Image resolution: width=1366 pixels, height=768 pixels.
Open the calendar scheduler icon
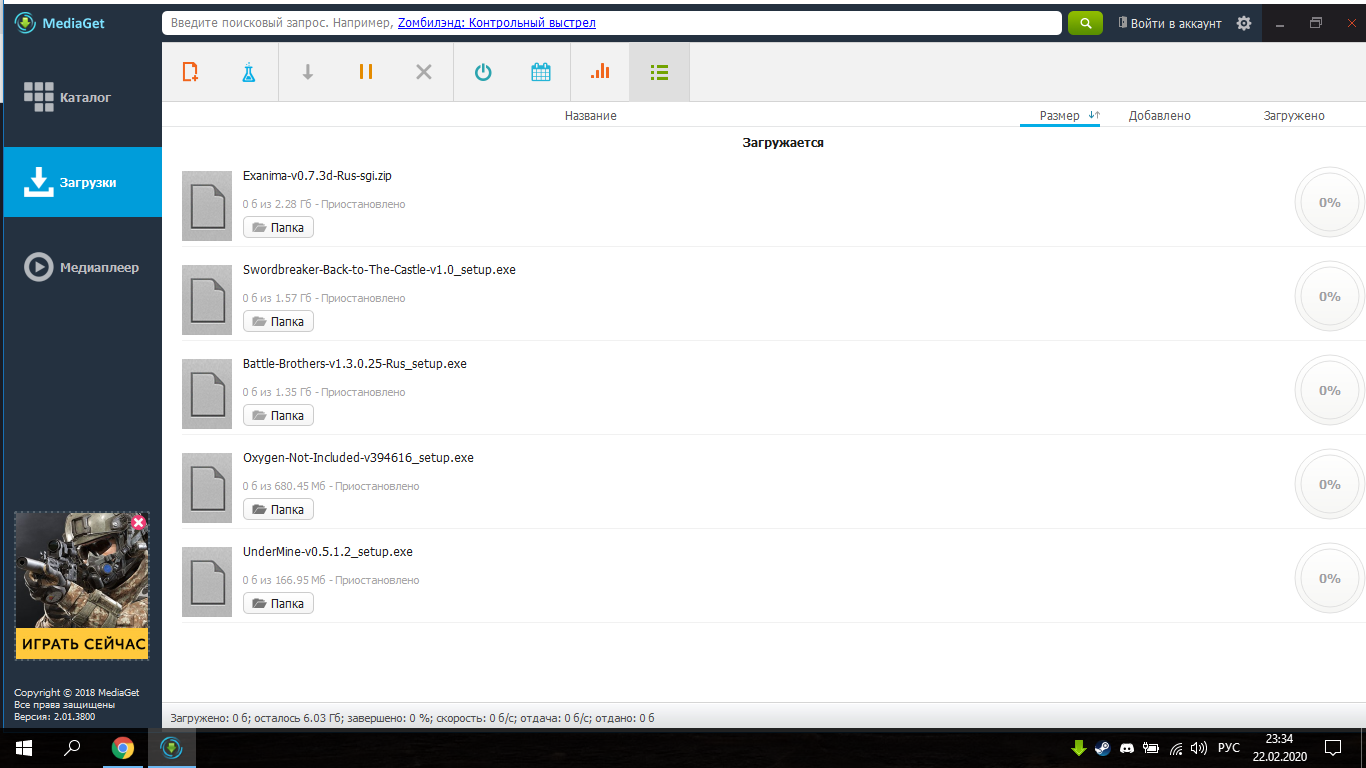coord(541,72)
